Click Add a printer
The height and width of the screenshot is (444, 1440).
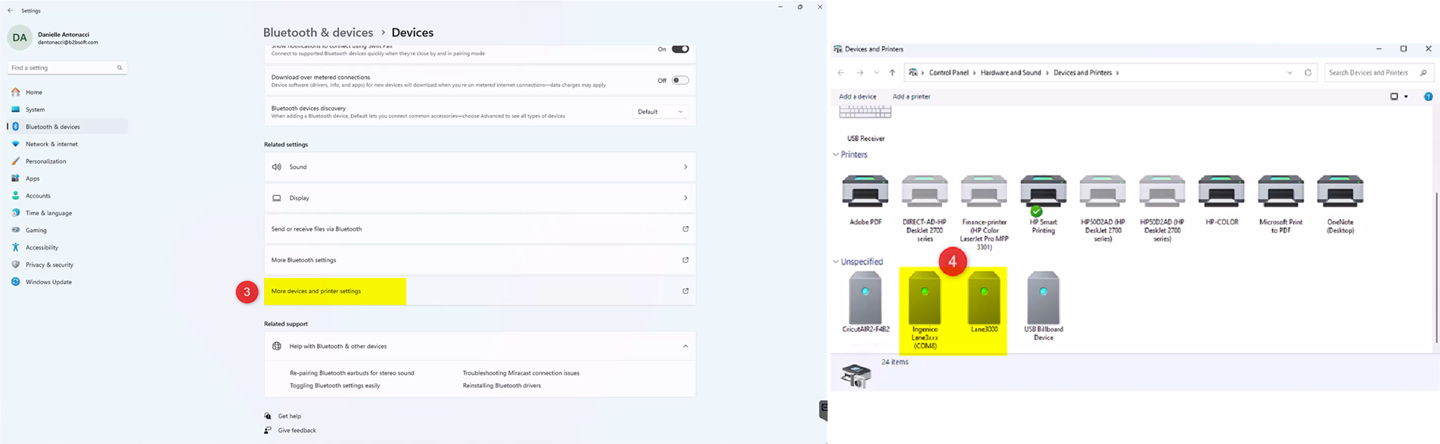[911, 96]
